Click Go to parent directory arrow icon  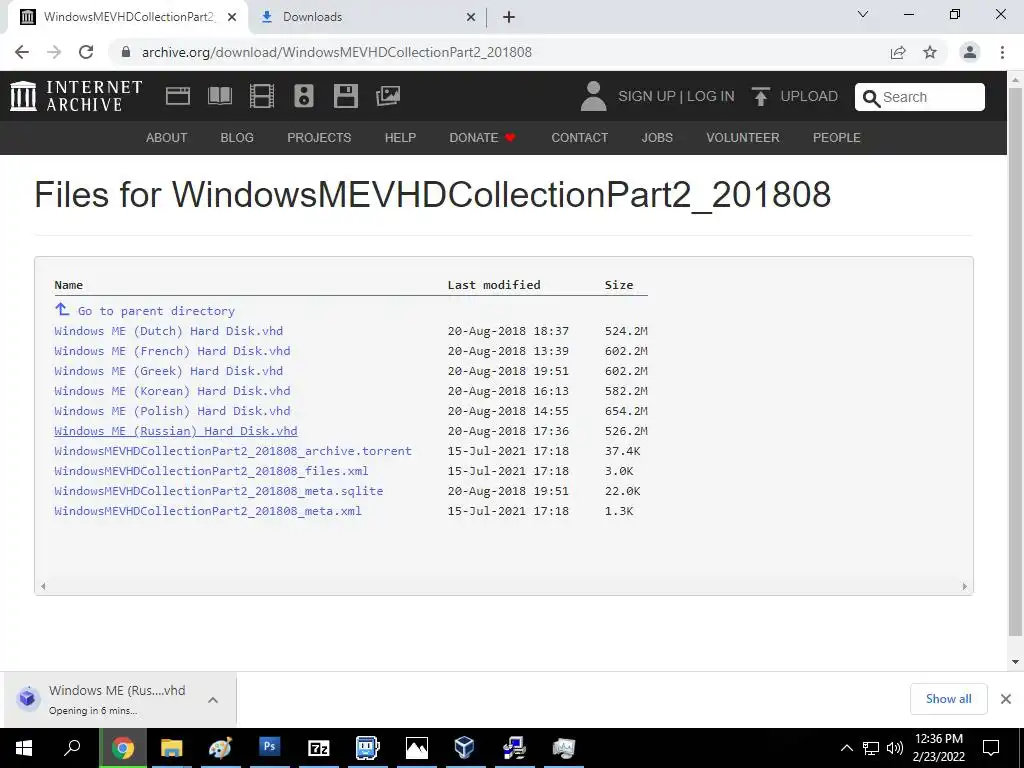pyautogui.click(x=62, y=309)
